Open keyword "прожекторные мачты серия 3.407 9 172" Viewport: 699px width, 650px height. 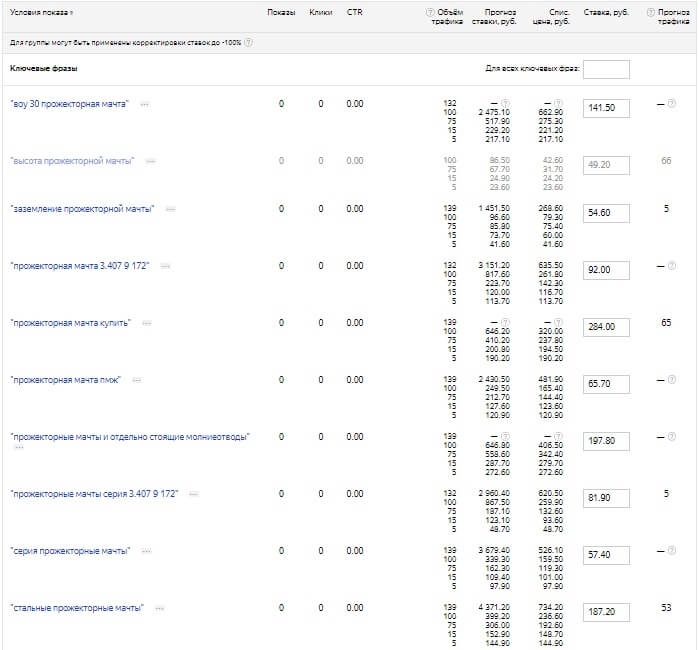pyautogui.click(x=94, y=494)
